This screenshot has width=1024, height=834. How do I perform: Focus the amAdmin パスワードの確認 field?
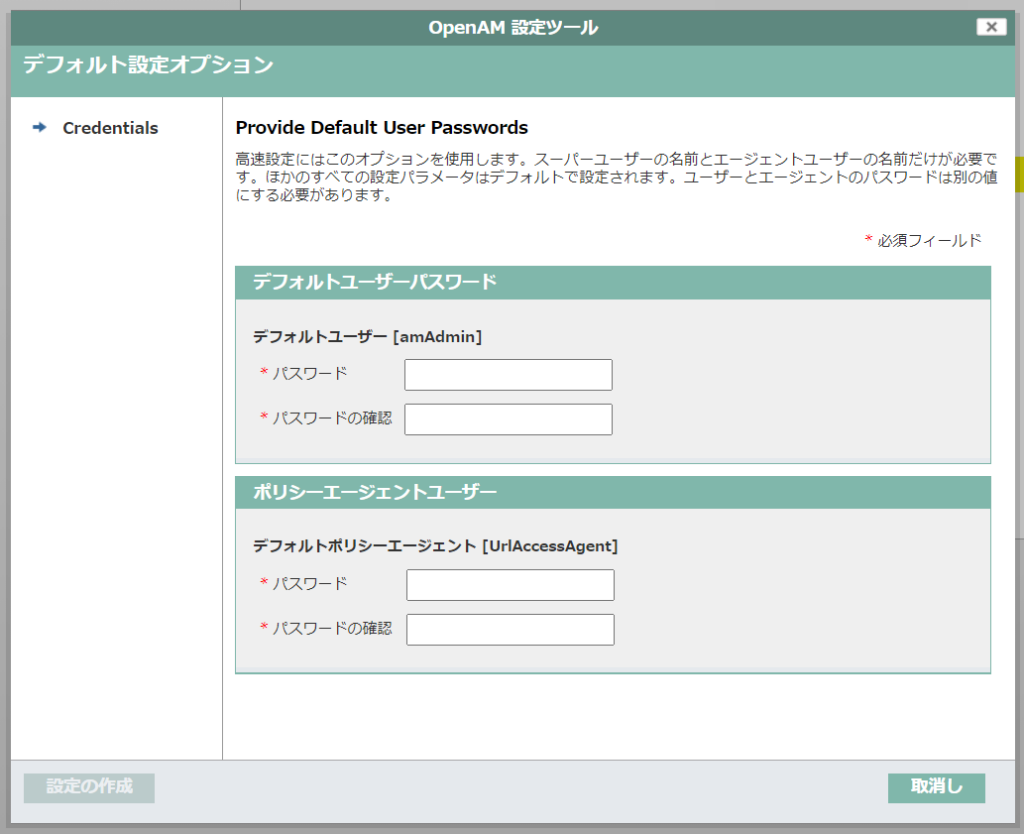point(508,419)
